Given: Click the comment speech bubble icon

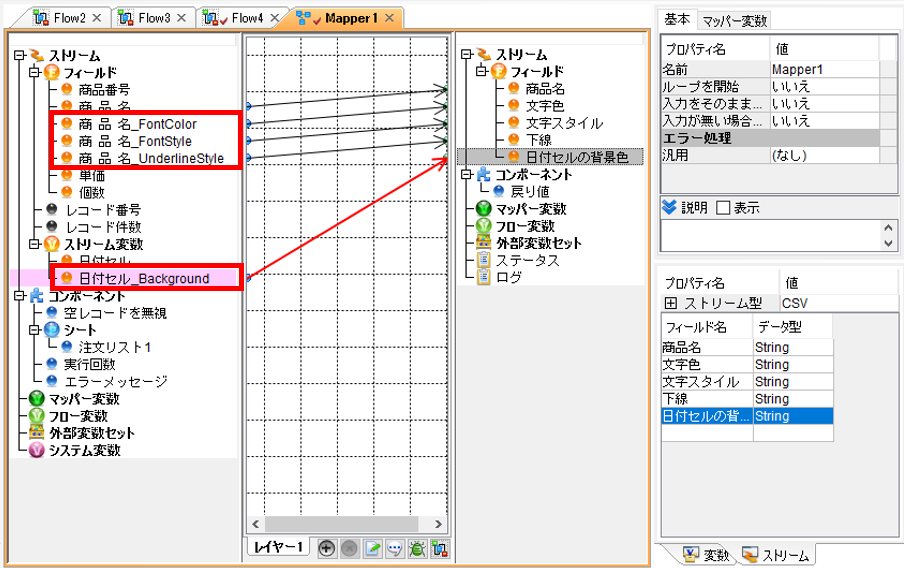Looking at the screenshot, I should tap(395, 548).
